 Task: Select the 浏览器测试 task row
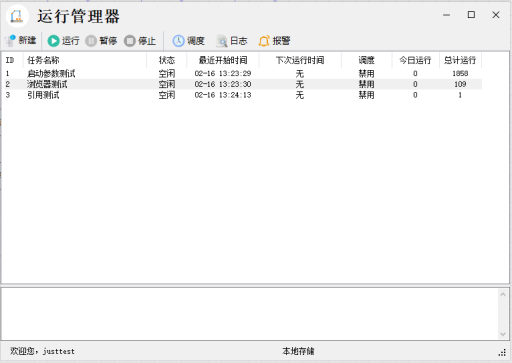coord(242,84)
